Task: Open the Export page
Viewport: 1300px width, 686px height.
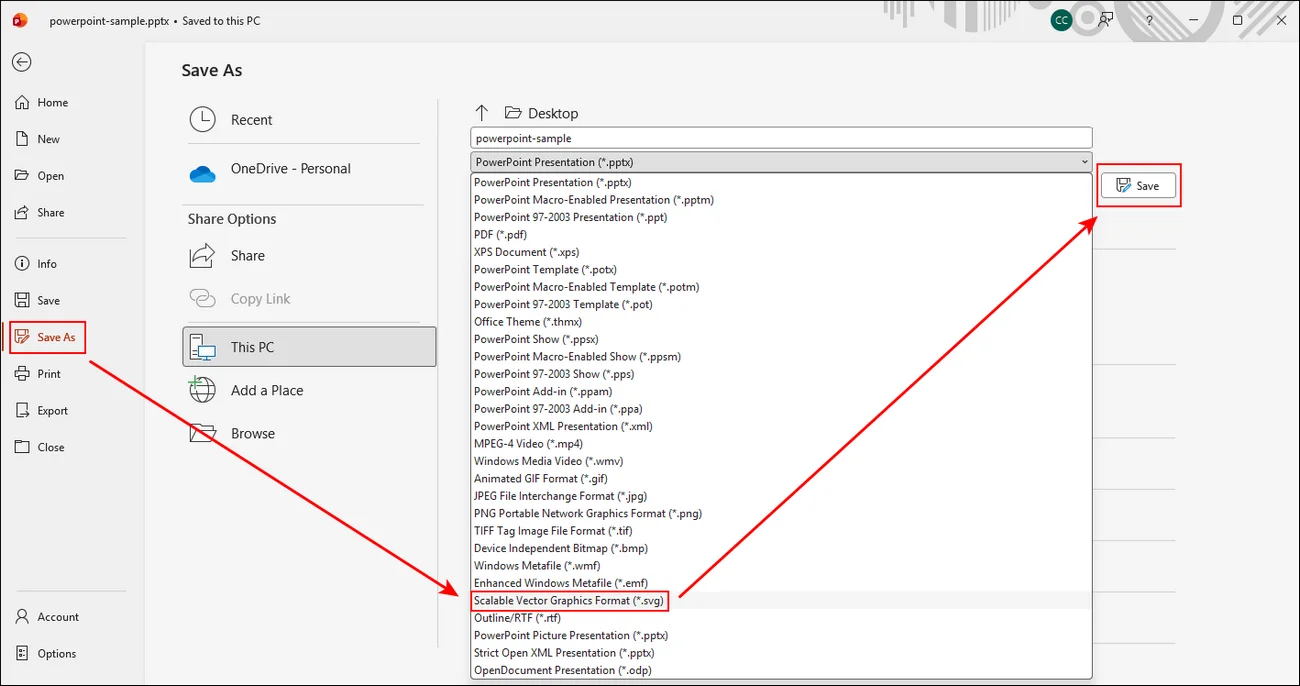Action: pos(42,411)
